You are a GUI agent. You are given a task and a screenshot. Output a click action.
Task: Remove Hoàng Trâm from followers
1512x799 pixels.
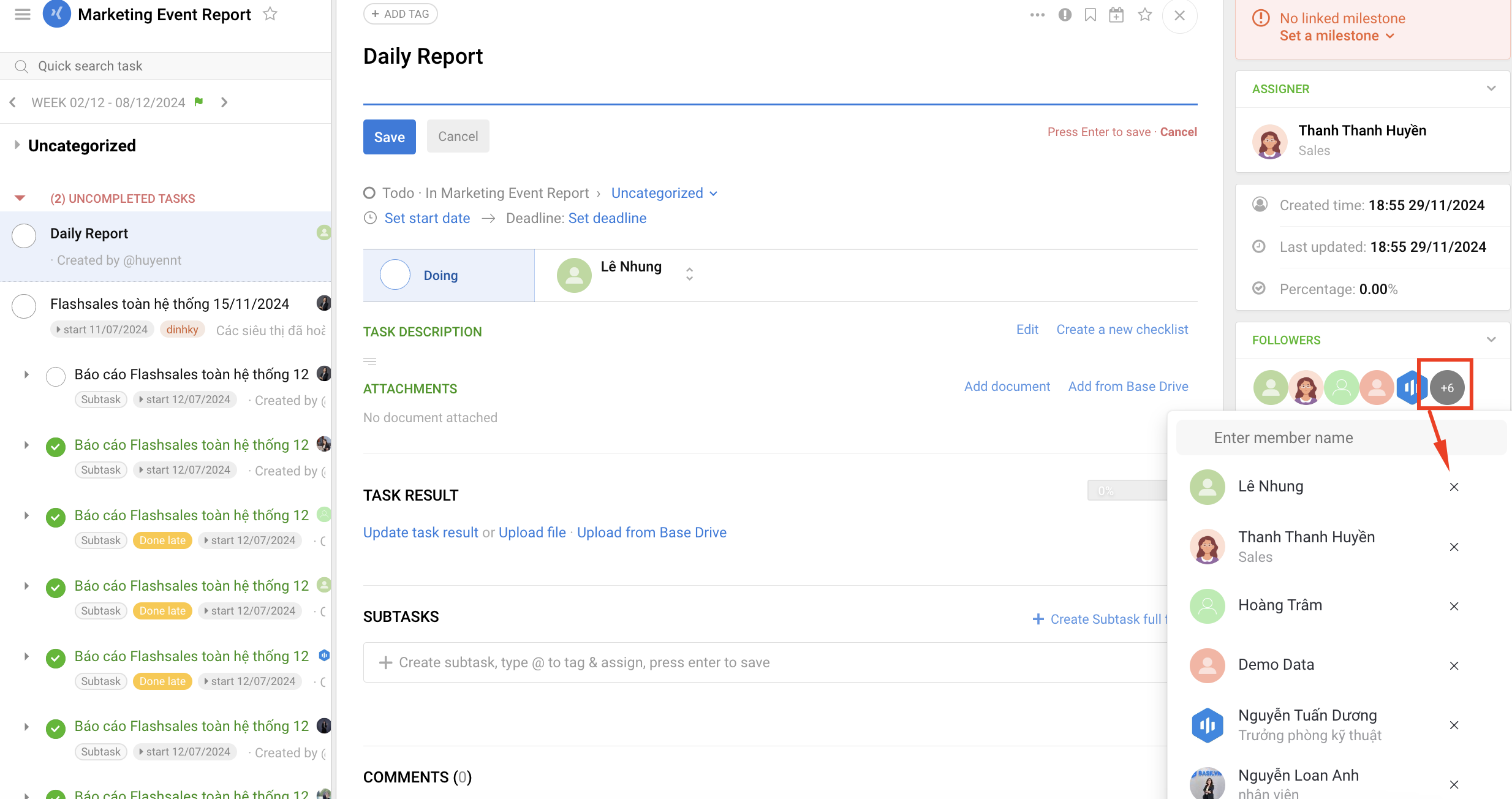[x=1454, y=607]
